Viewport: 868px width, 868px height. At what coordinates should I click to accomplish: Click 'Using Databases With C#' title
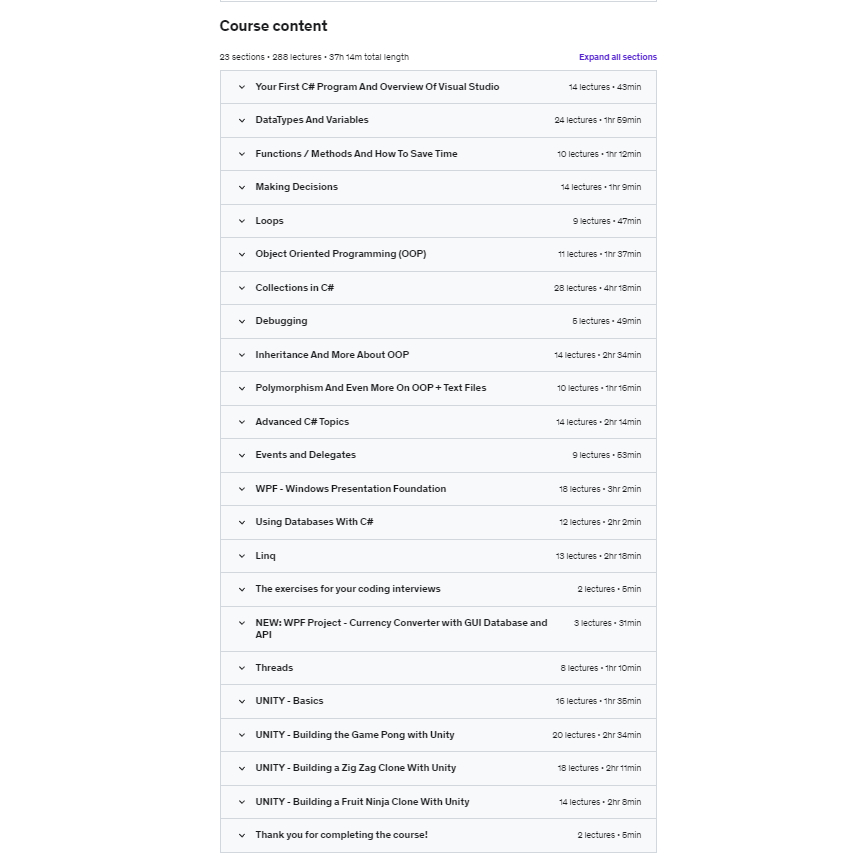314,522
